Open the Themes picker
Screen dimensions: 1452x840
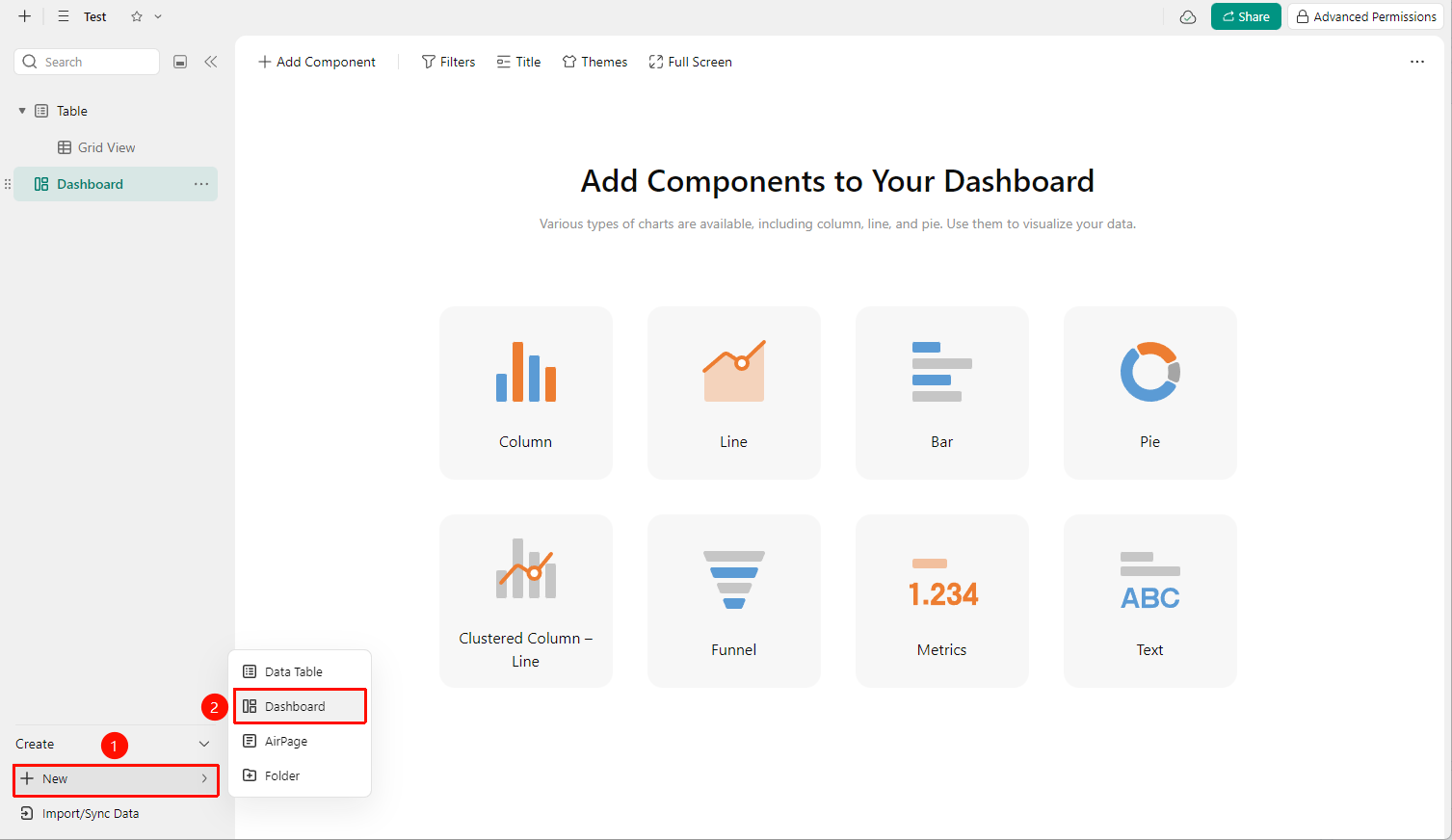coord(594,62)
